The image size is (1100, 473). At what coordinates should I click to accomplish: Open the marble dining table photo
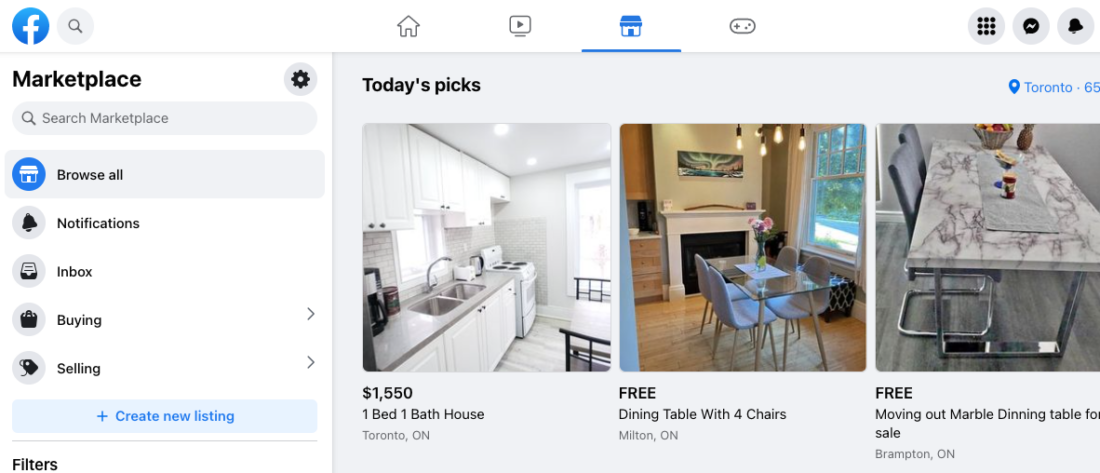[x=987, y=247]
